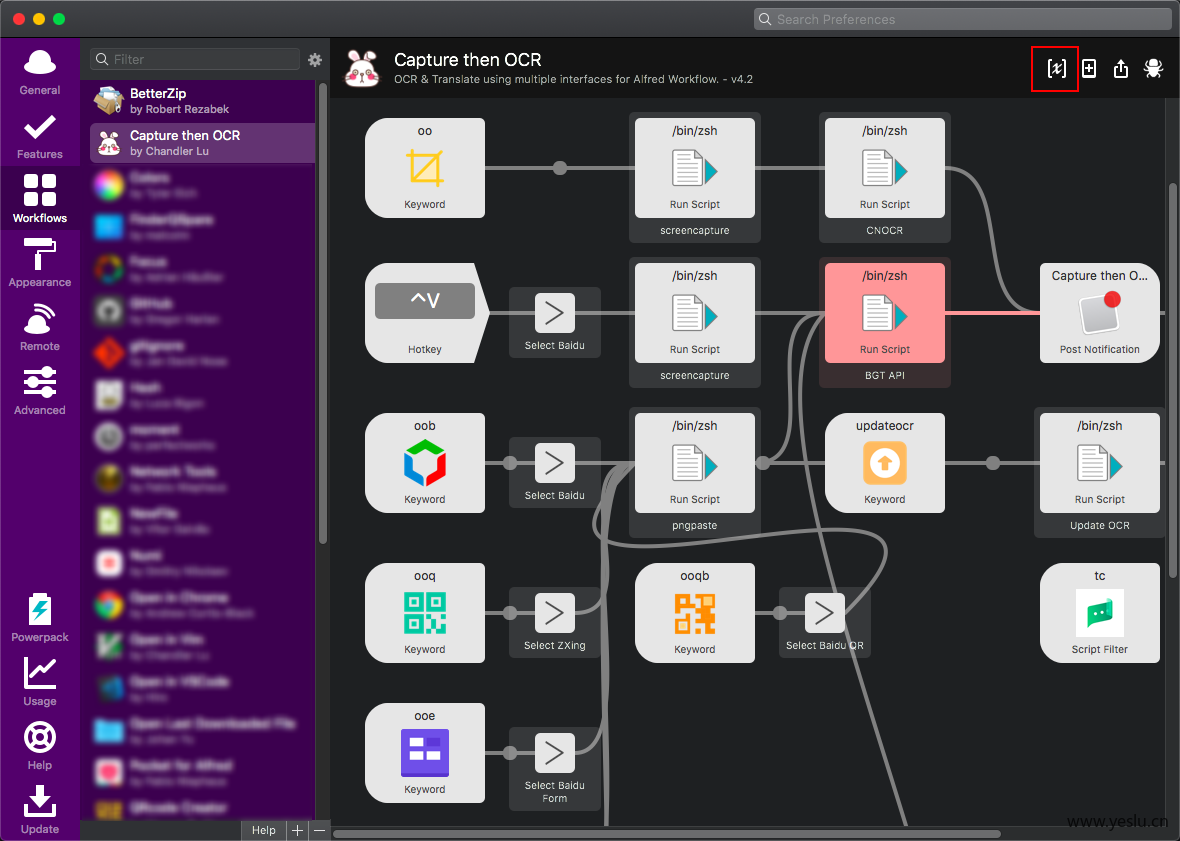This screenshot has height=841, width=1180.
Task: Click the horizontal scrollbar under canvas
Action: [x=666, y=833]
